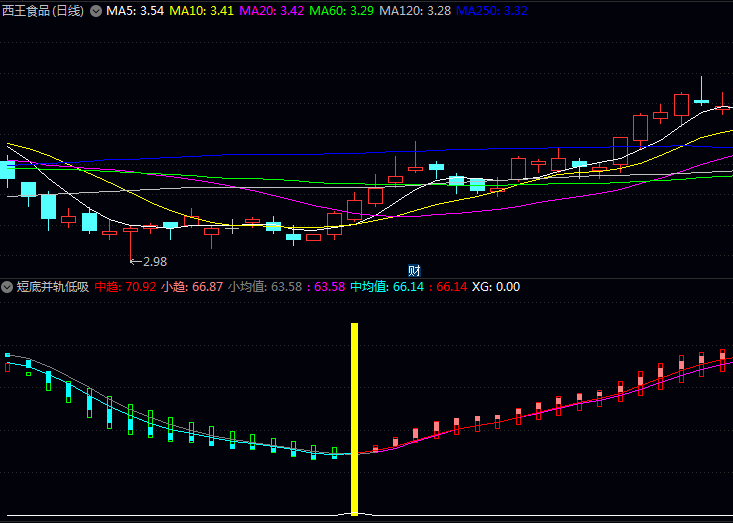Select the yellow MA10: 3.41 label
Image resolution: width=733 pixels, height=523 pixels.
pyautogui.click(x=202, y=11)
